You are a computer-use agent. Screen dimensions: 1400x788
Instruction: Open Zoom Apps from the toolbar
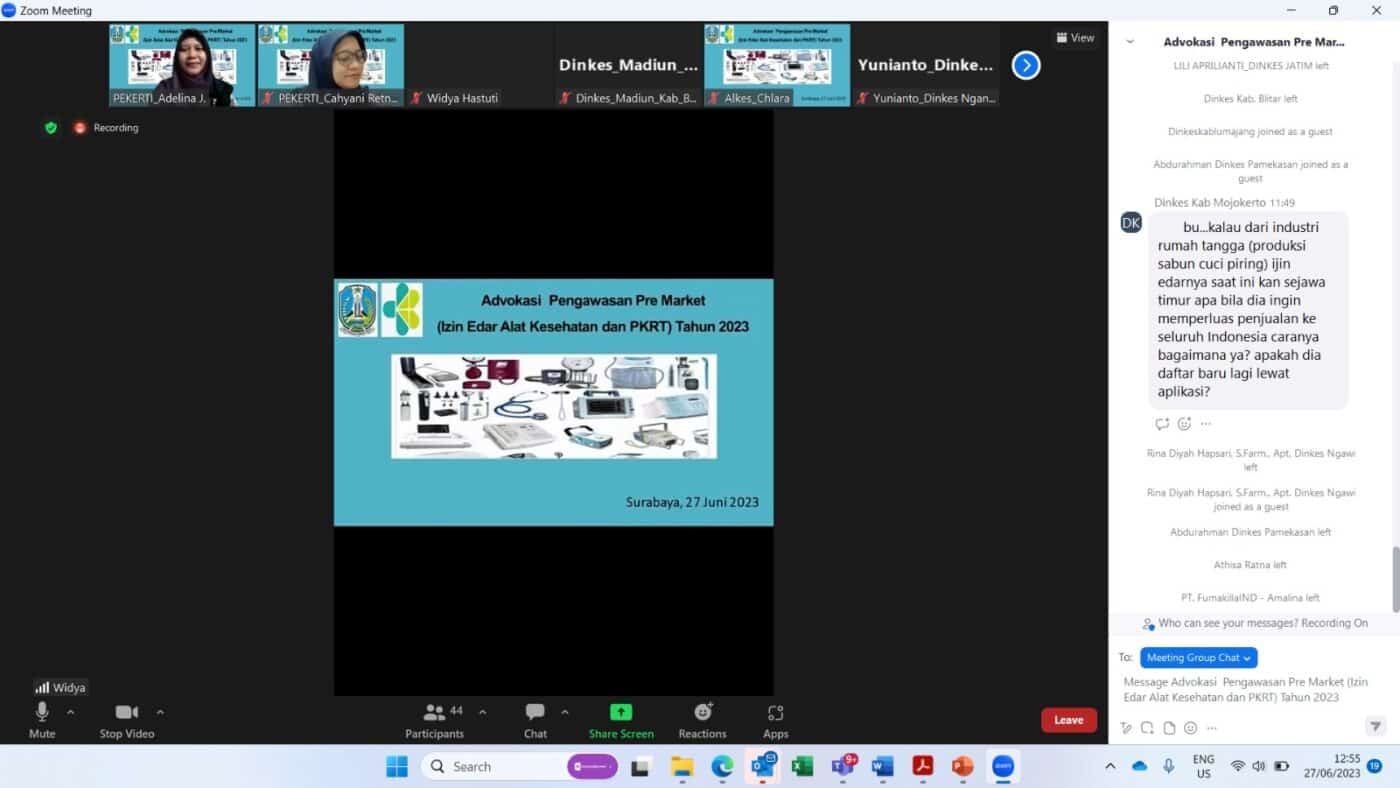775,720
